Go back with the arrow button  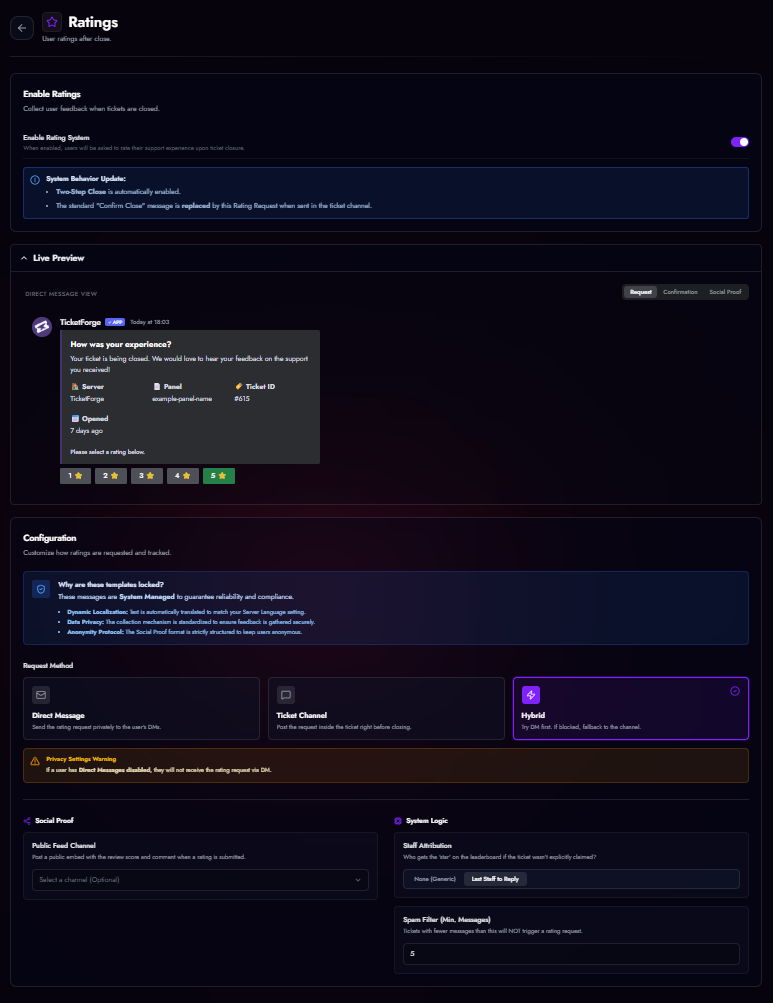[22, 28]
